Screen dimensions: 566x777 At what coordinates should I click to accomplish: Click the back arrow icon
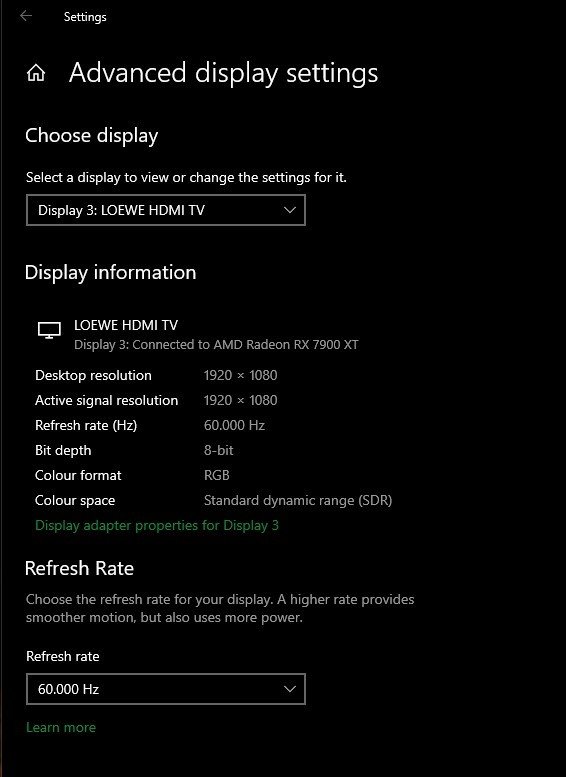26,16
